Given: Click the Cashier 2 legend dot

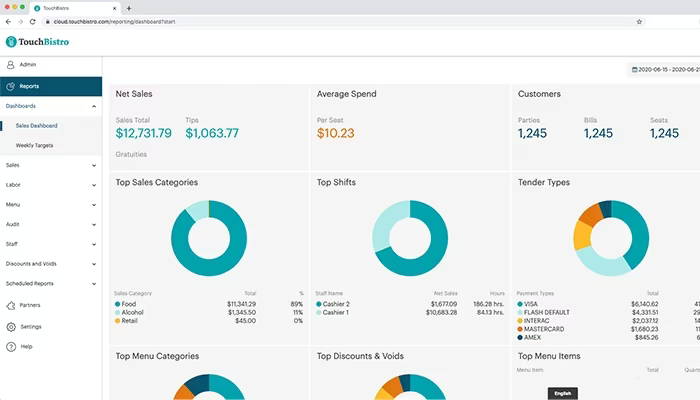Looking at the screenshot, I should pos(319,304).
